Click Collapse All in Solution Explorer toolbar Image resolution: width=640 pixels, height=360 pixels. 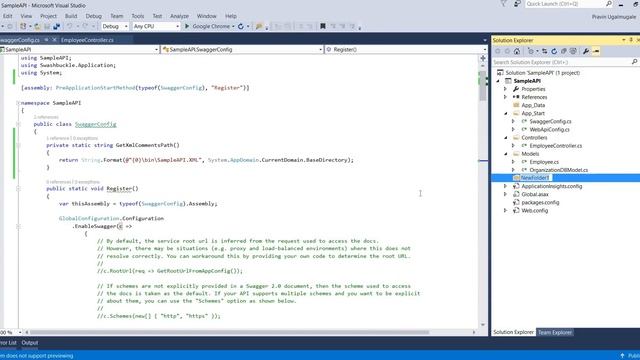click(564, 51)
